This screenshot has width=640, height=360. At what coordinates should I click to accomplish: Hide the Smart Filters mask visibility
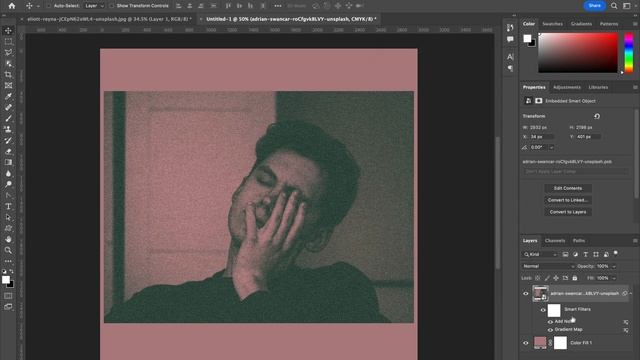coord(543,310)
